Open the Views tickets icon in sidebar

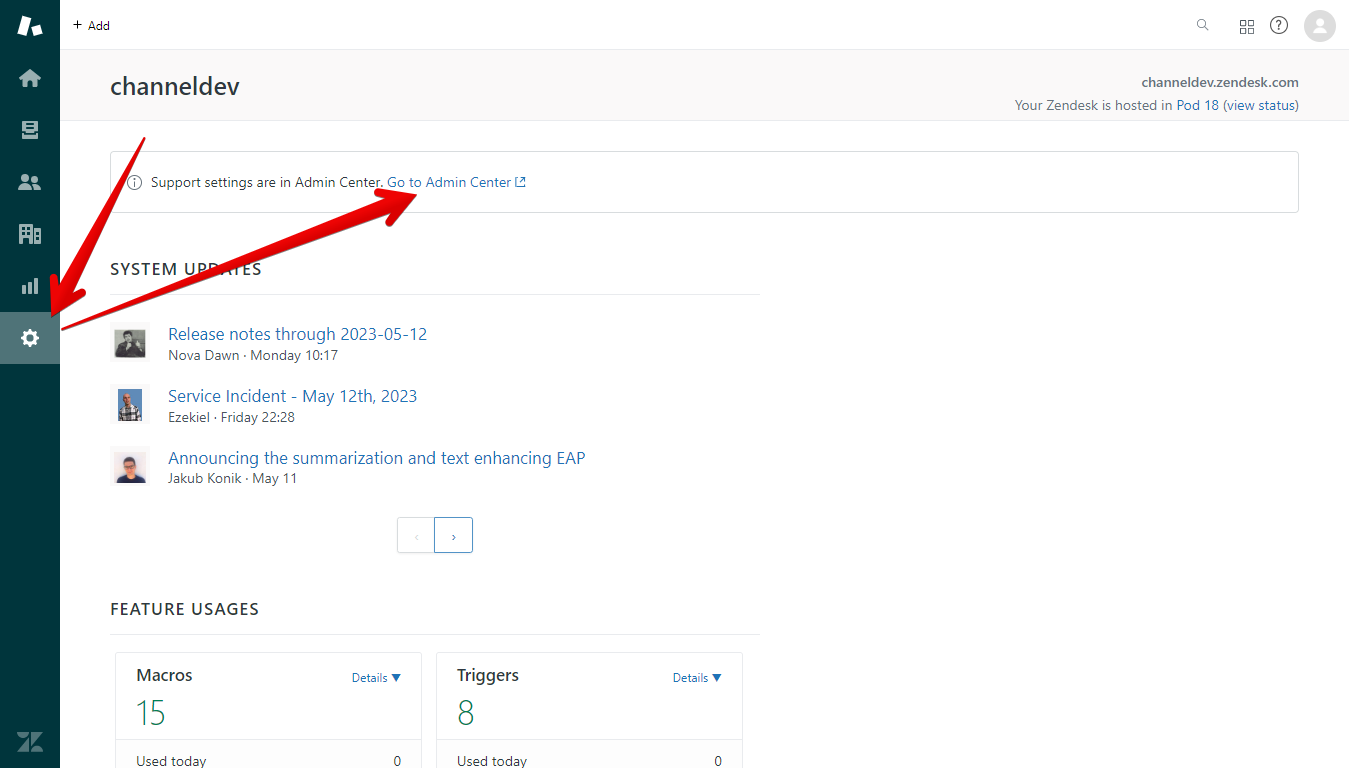pyautogui.click(x=30, y=130)
